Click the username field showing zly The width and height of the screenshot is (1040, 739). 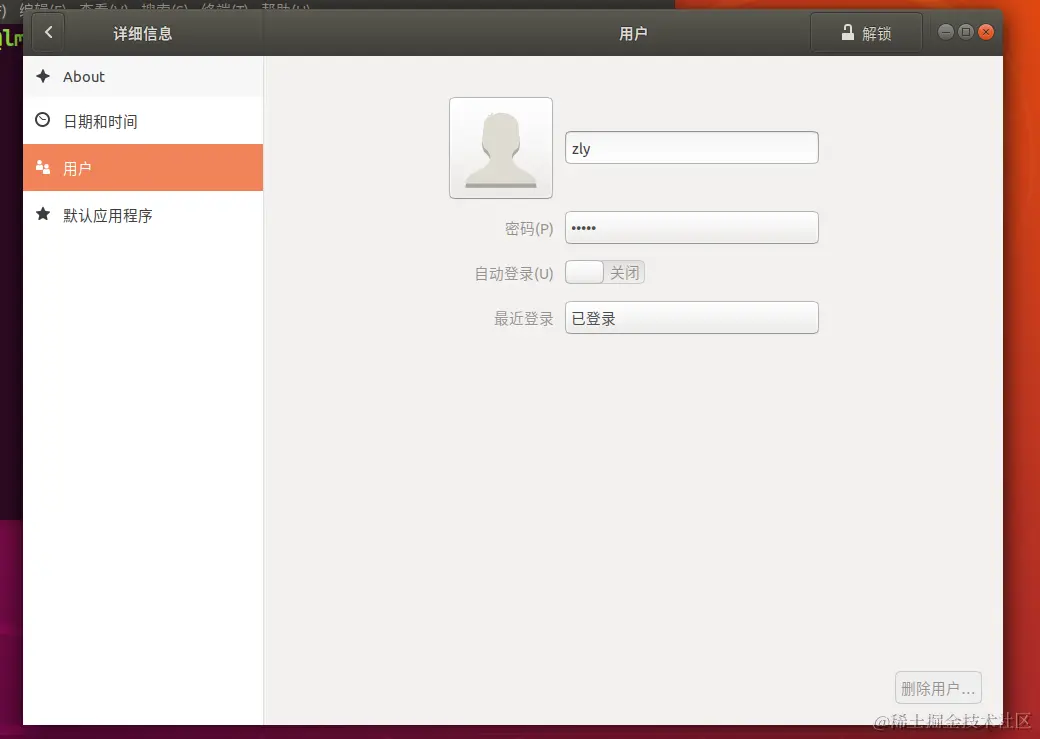[x=691, y=148]
